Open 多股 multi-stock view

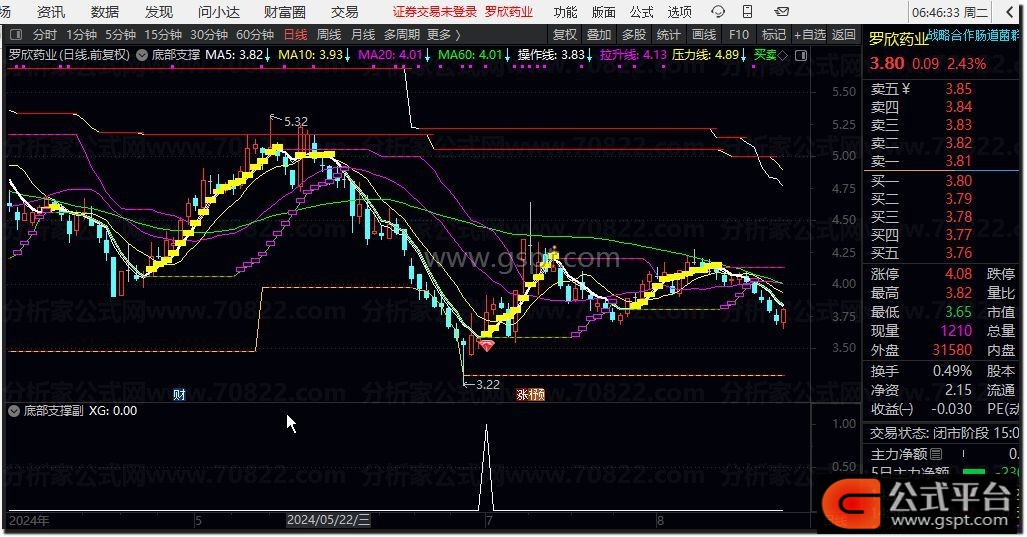(x=634, y=35)
